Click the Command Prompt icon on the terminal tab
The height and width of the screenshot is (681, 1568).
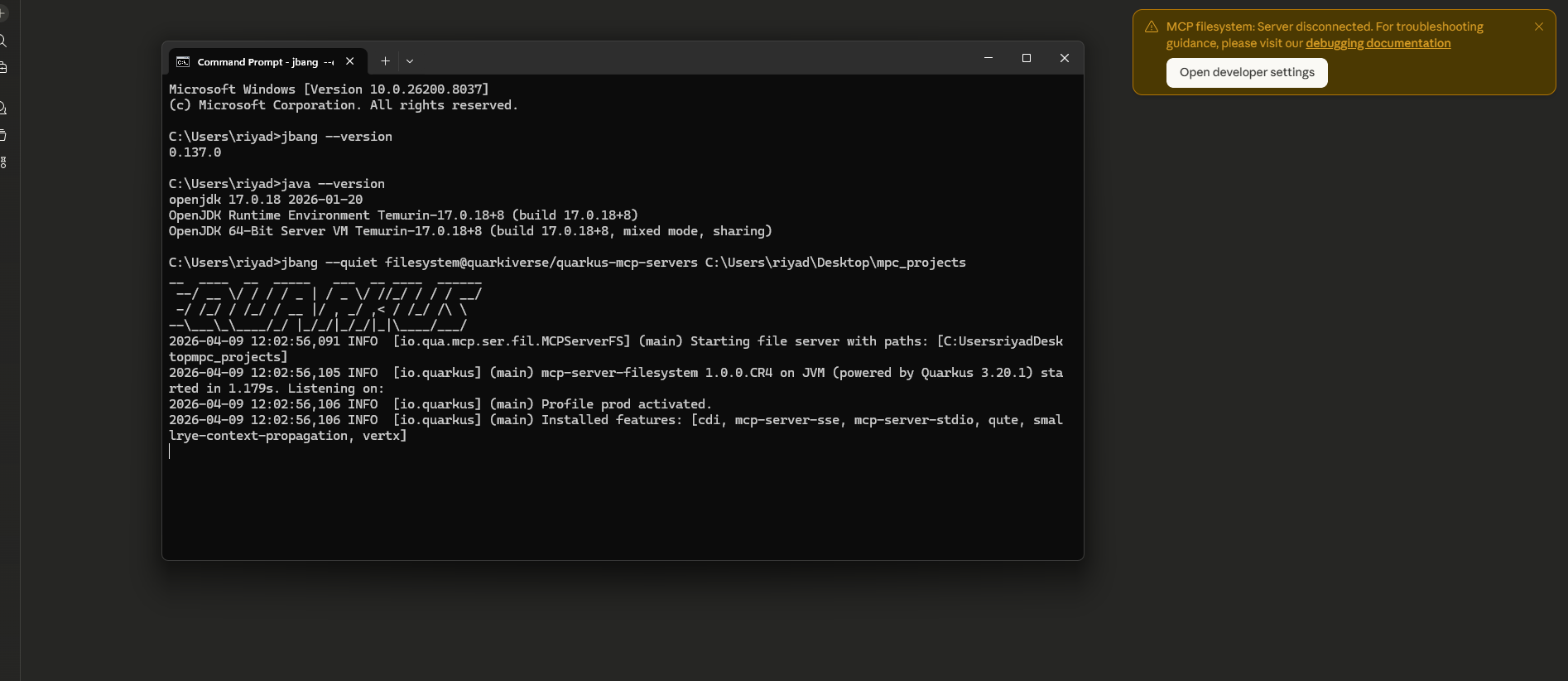pyautogui.click(x=183, y=62)
